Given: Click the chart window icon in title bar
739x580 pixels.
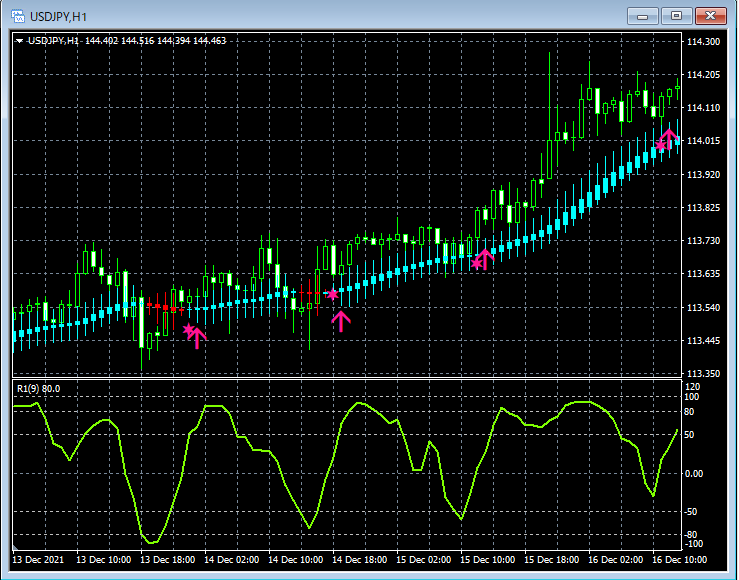Looking at the screenshot, I should tap(19, 16).
